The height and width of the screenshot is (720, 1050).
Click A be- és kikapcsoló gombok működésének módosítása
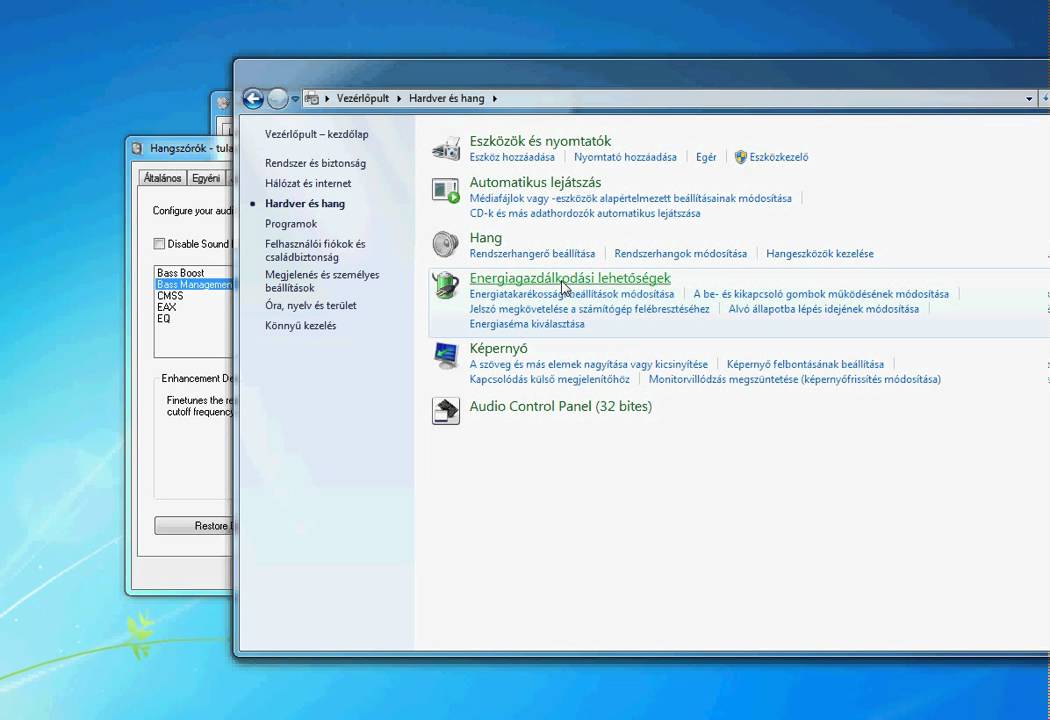(x=821, y=294)
